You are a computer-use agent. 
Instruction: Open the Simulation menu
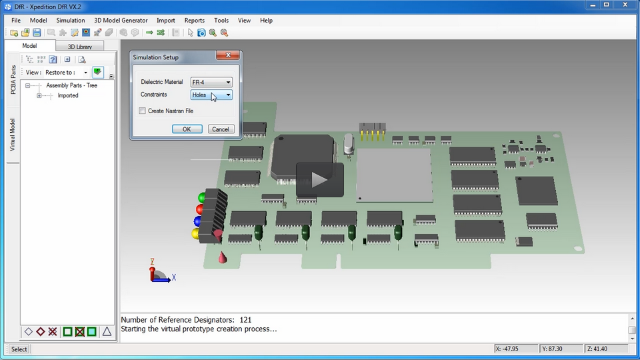(71, 20)
